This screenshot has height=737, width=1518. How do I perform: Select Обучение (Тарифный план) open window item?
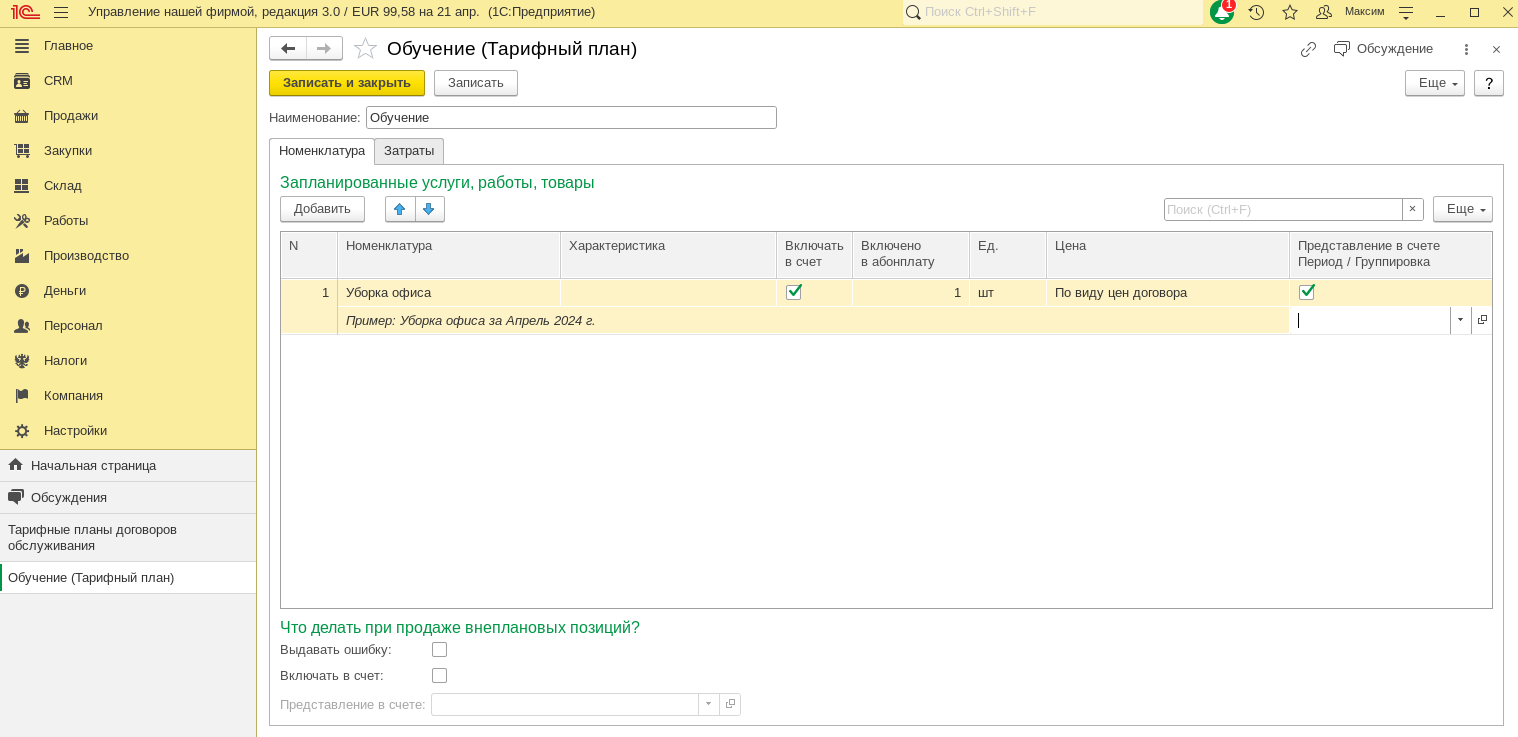point(128,577)
